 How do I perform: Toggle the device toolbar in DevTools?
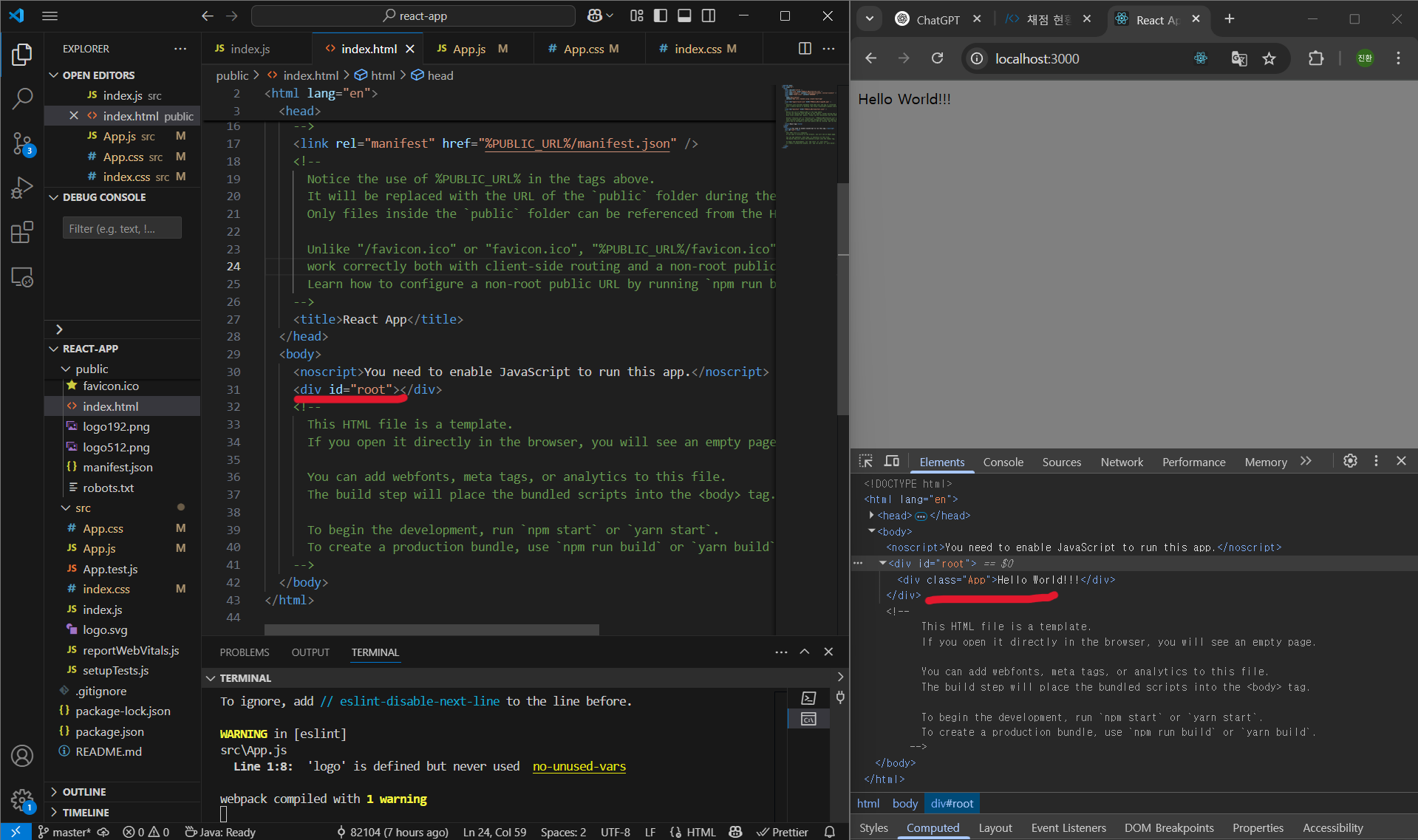click(892, 461)
